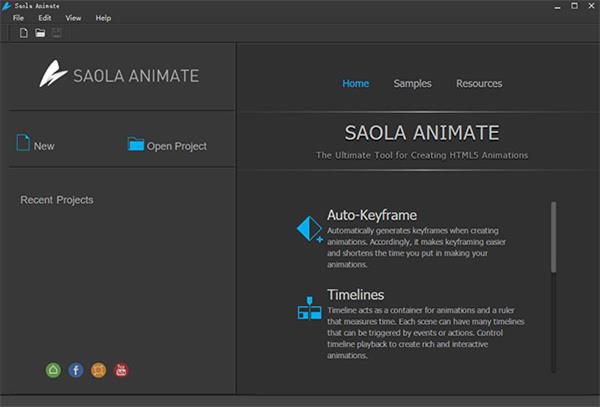Screen dimensions: 600x407
Task: Select the Home tab
Action: tap(355, 83)
